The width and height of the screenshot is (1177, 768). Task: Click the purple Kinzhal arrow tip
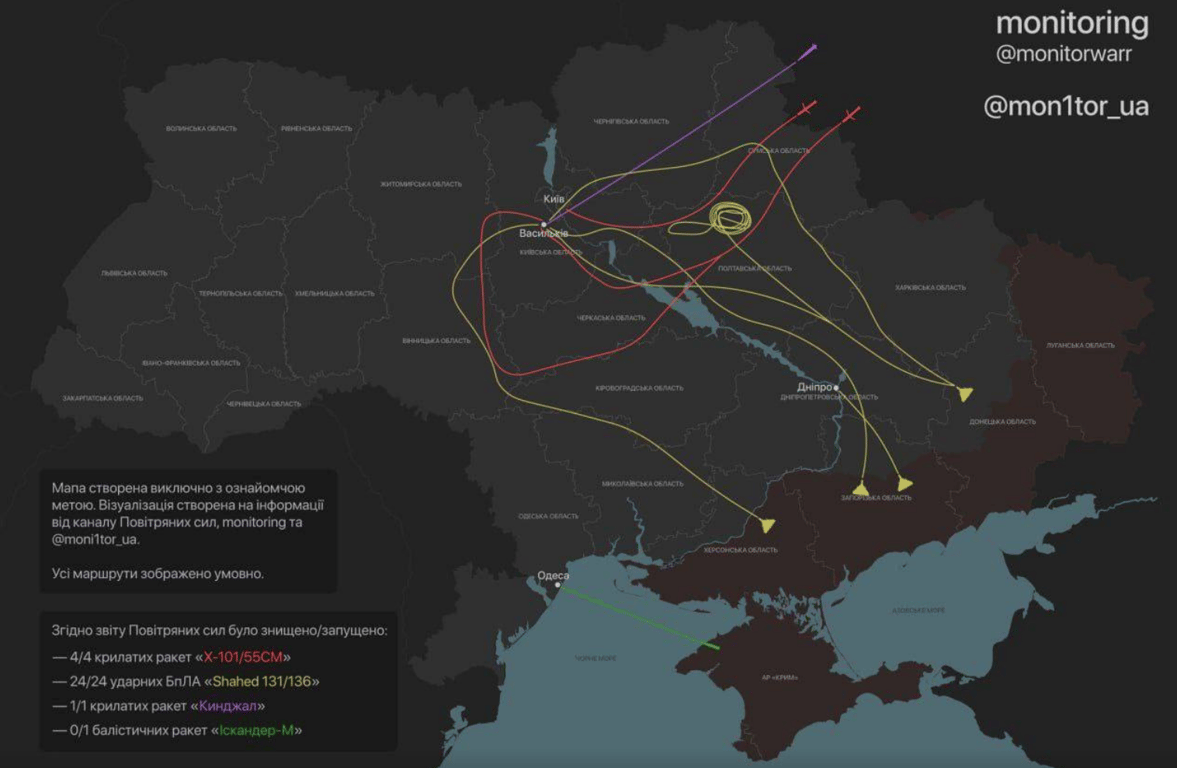click(x=814, y=47)
